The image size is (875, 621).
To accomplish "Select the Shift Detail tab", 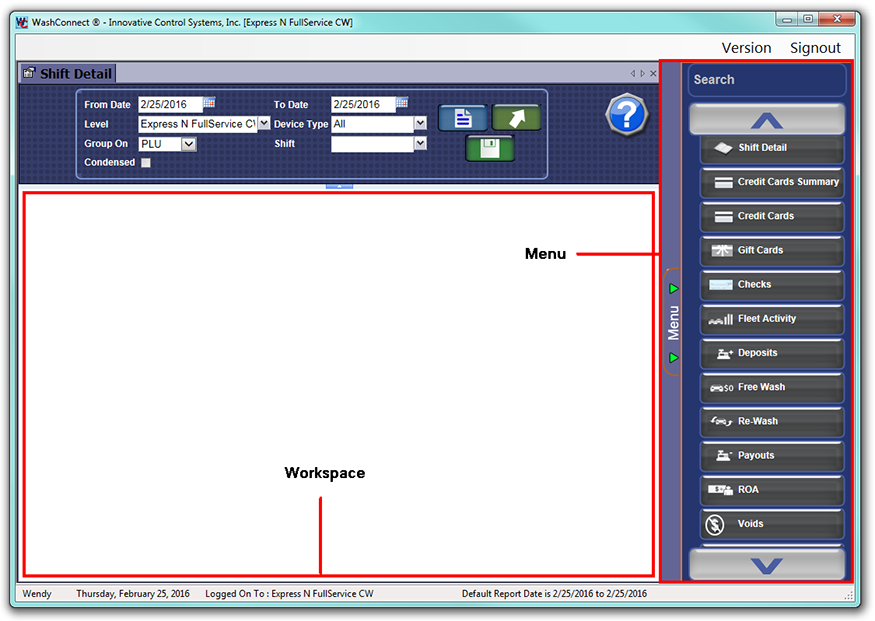I will tap(68, 73).
